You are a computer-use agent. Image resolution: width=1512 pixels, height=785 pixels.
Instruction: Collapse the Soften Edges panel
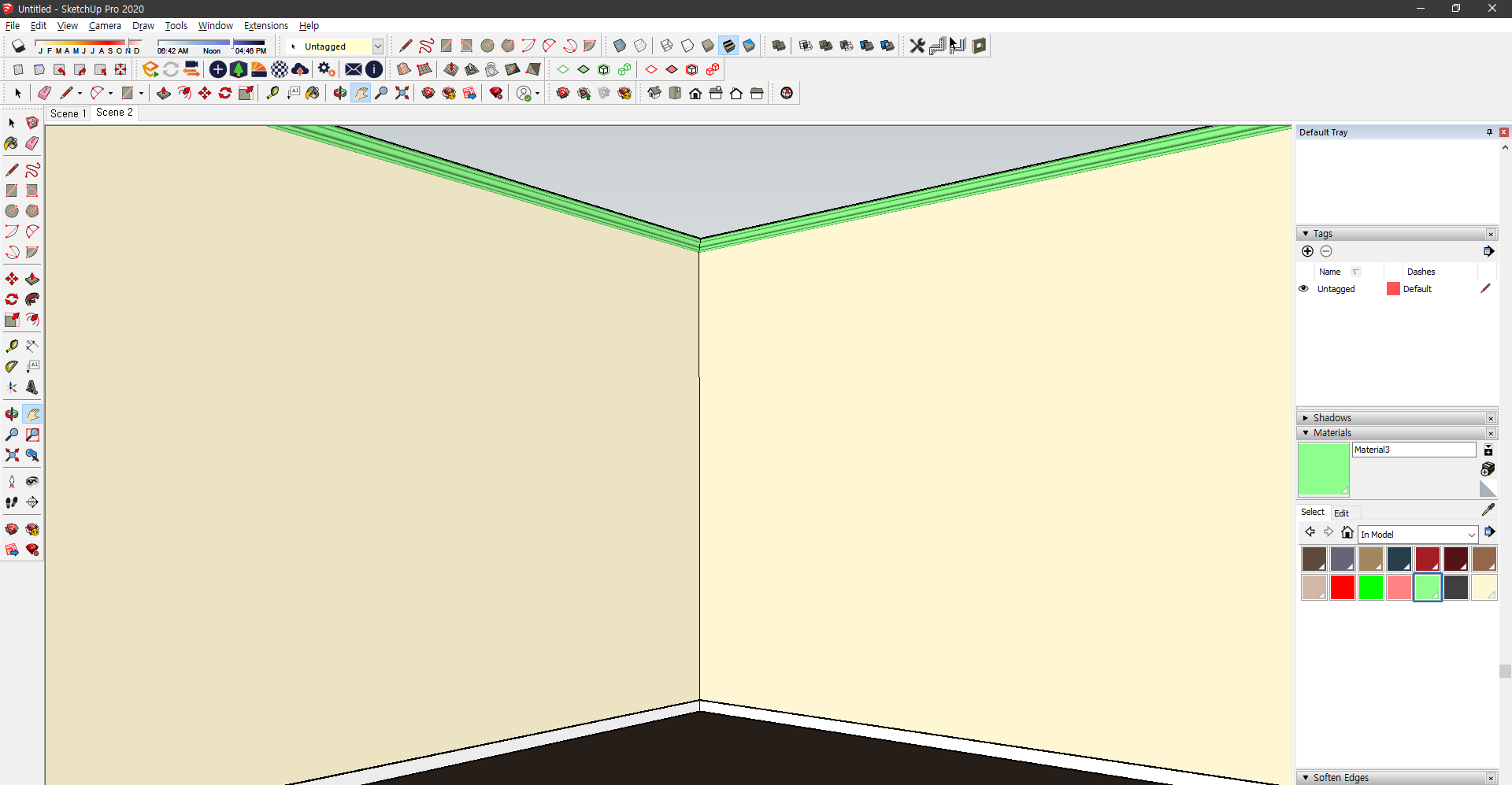click(x=1306, y=778)
